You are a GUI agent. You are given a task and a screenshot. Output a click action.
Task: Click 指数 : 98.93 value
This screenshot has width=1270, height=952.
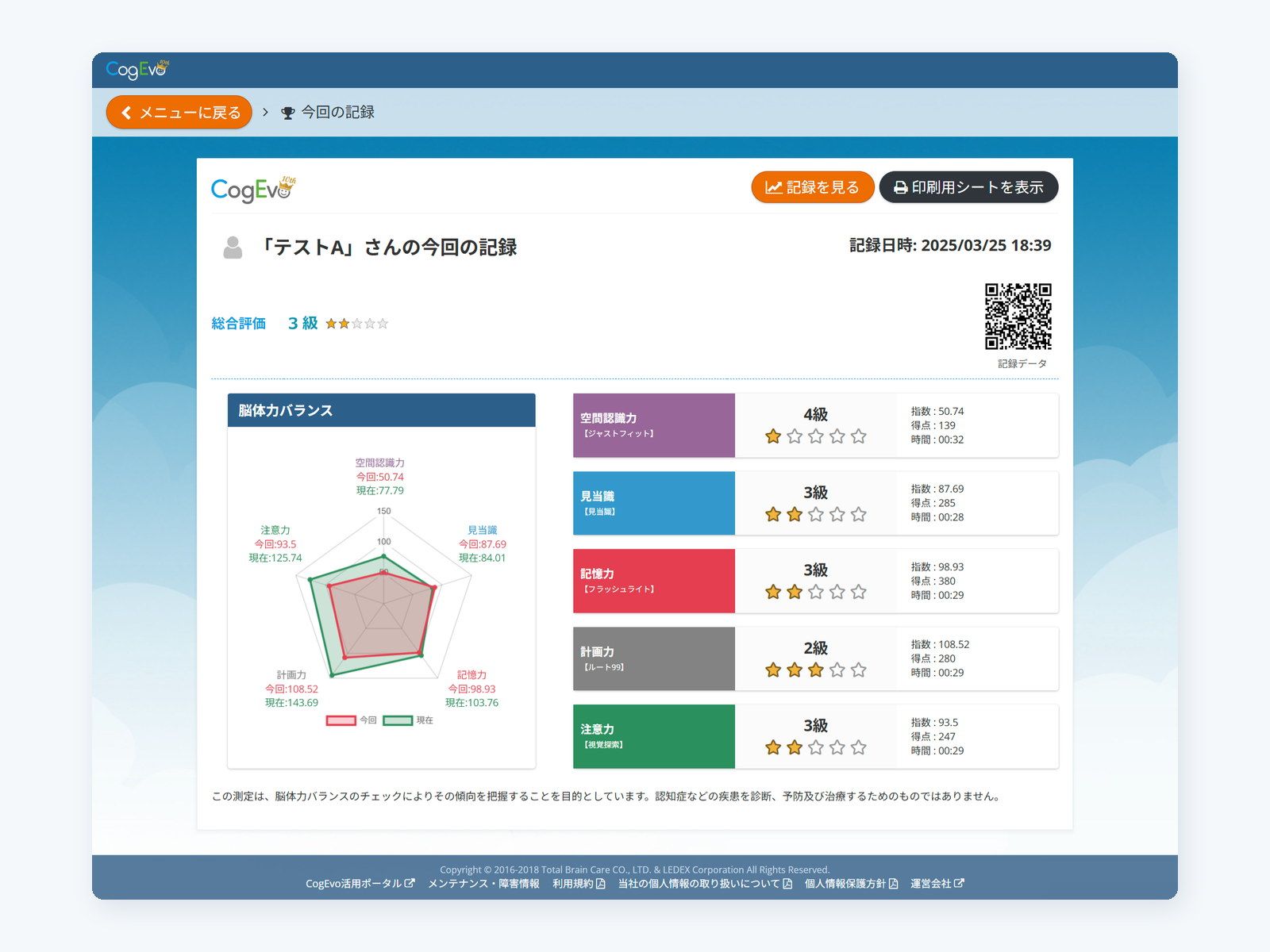tap(937, 566)
